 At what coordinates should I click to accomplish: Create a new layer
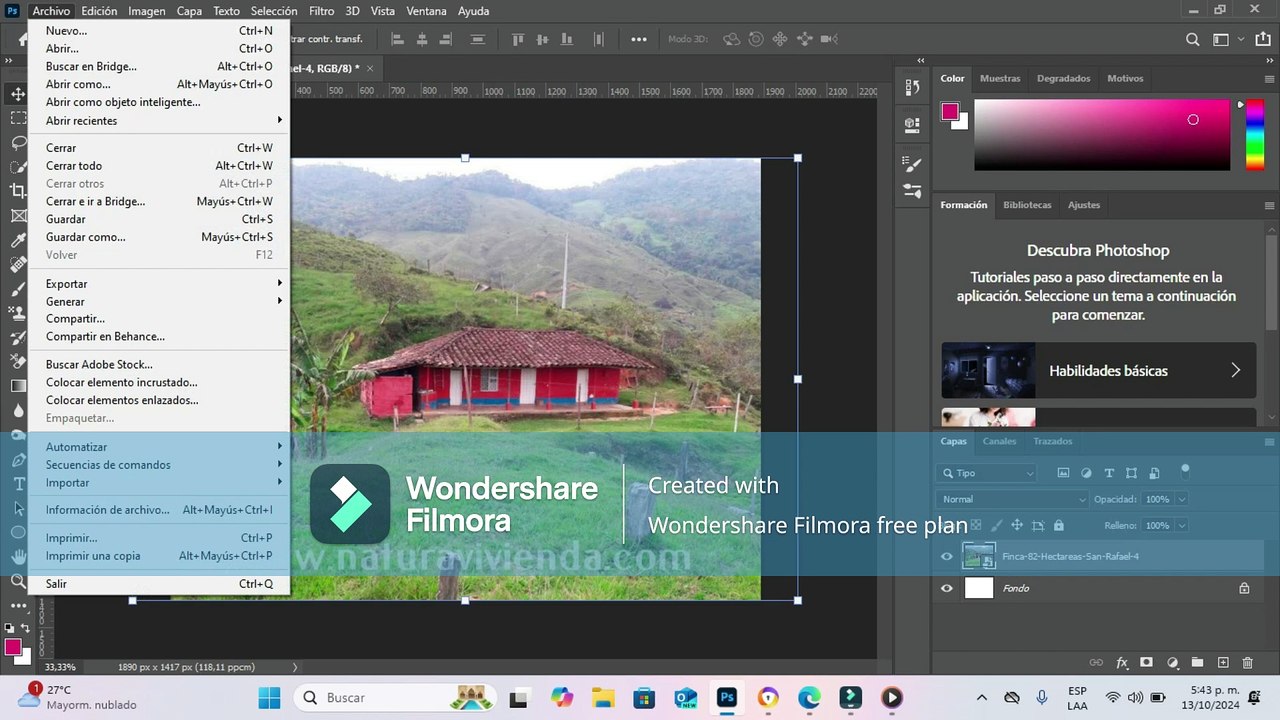point(1222,663)
